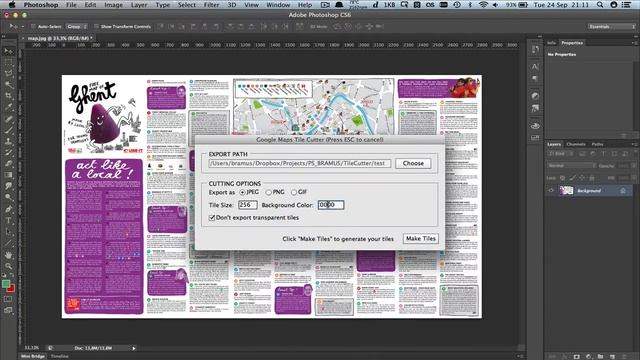
Task: Toggle the Auto-Select checkbox
Action: [33, 27]
